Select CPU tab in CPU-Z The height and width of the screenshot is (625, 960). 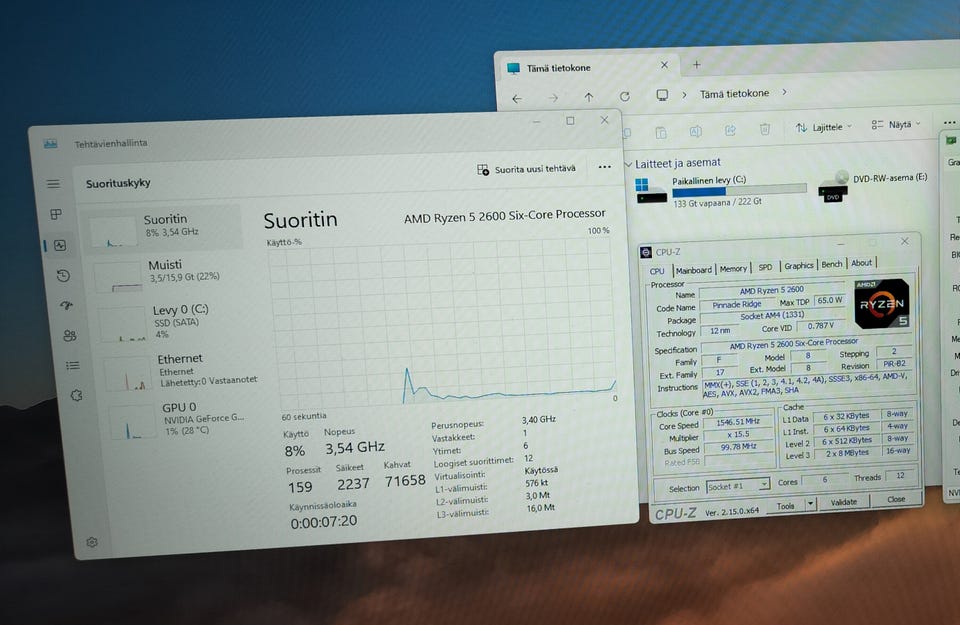[x=657, y=271]
